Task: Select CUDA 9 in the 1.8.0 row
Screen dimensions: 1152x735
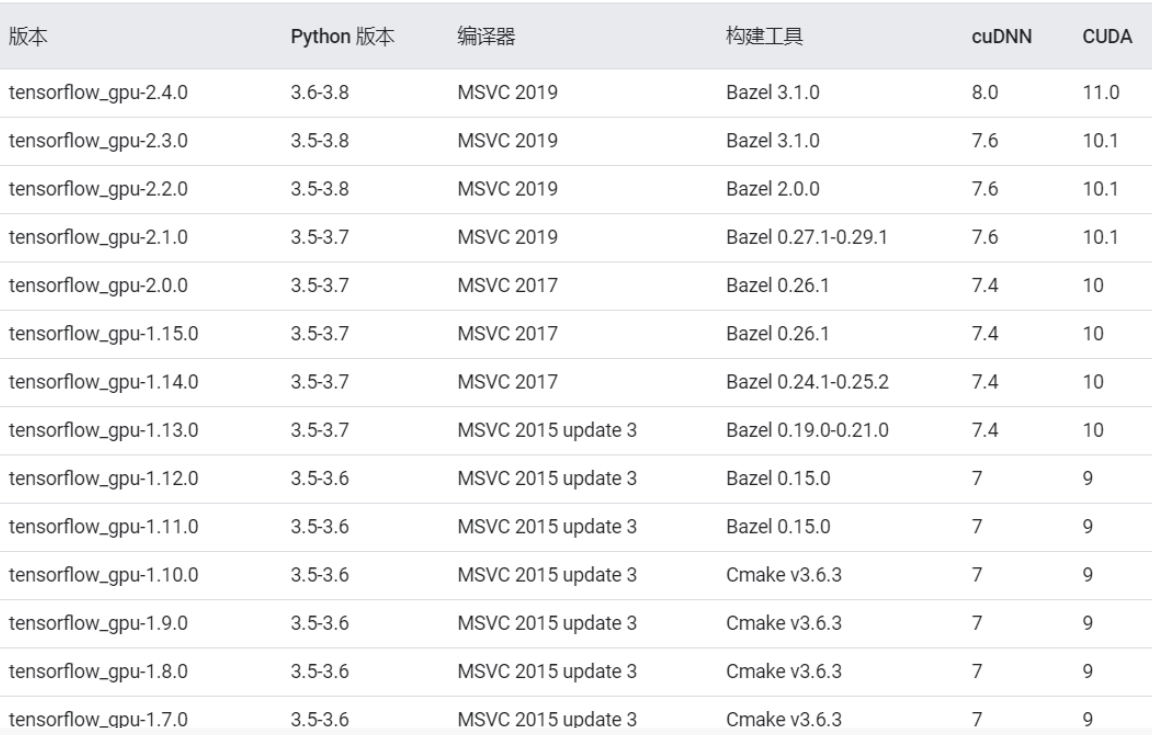Action: [1088, 672]
